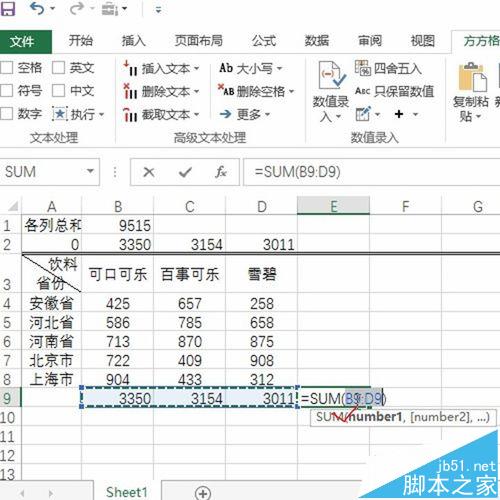Click the 插入文本 icon
Screen dimensions: 500x500
click(130, 68)
